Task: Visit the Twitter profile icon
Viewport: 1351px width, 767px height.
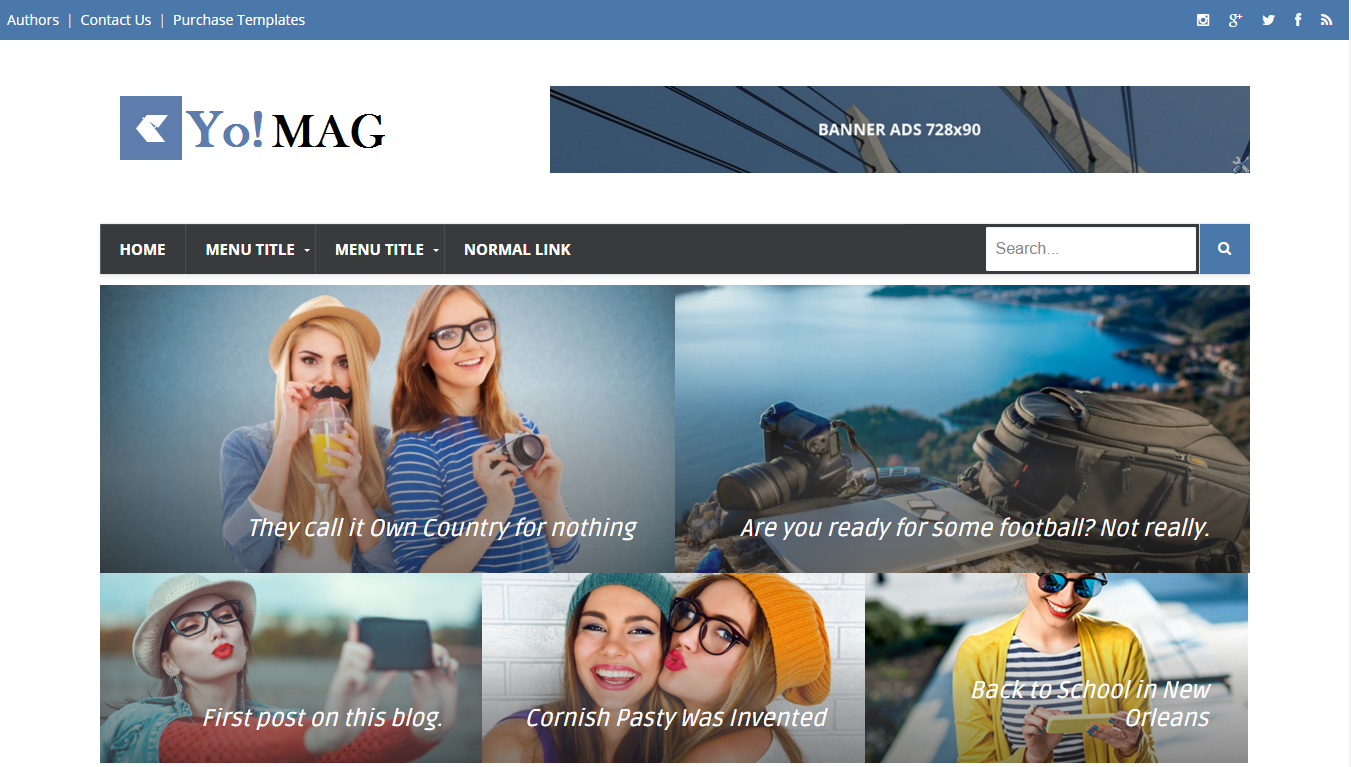Action: coord(1268,20)
